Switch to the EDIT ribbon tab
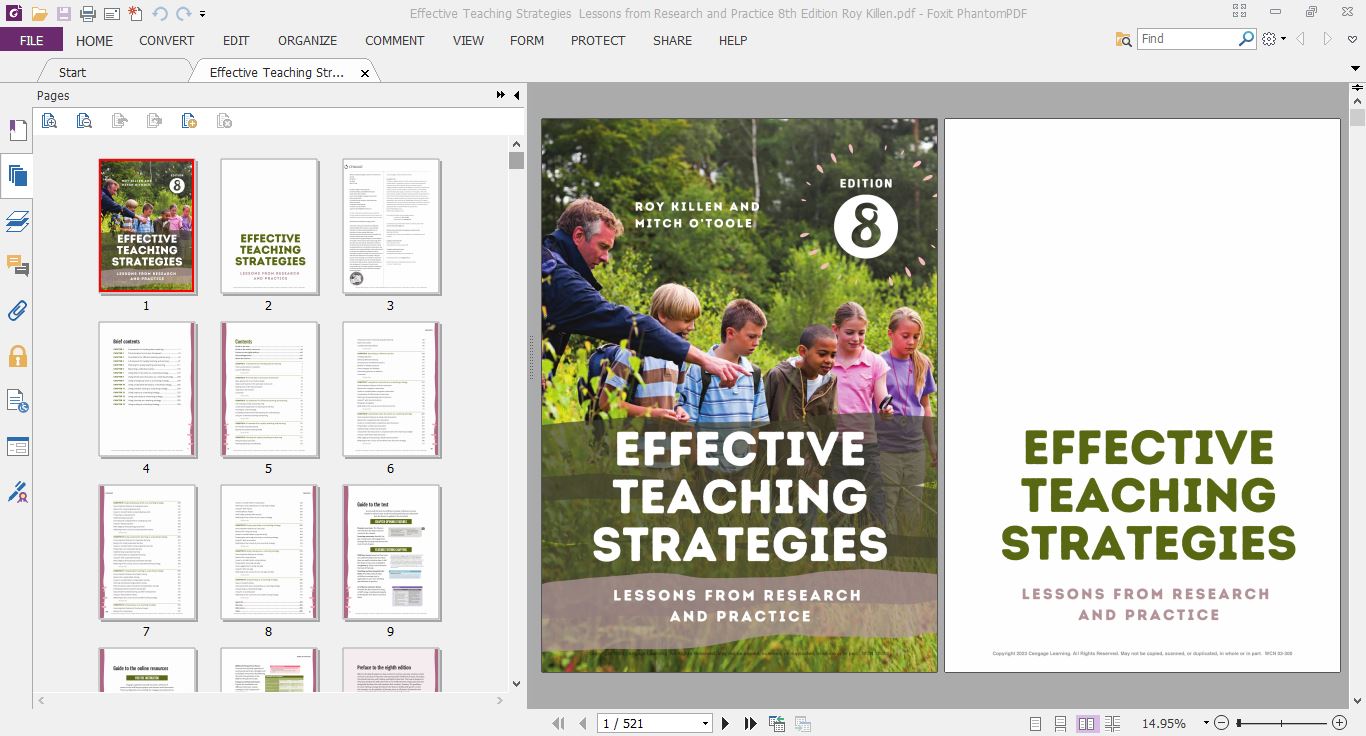This screenshot has width=1366, height=736. 236,41
